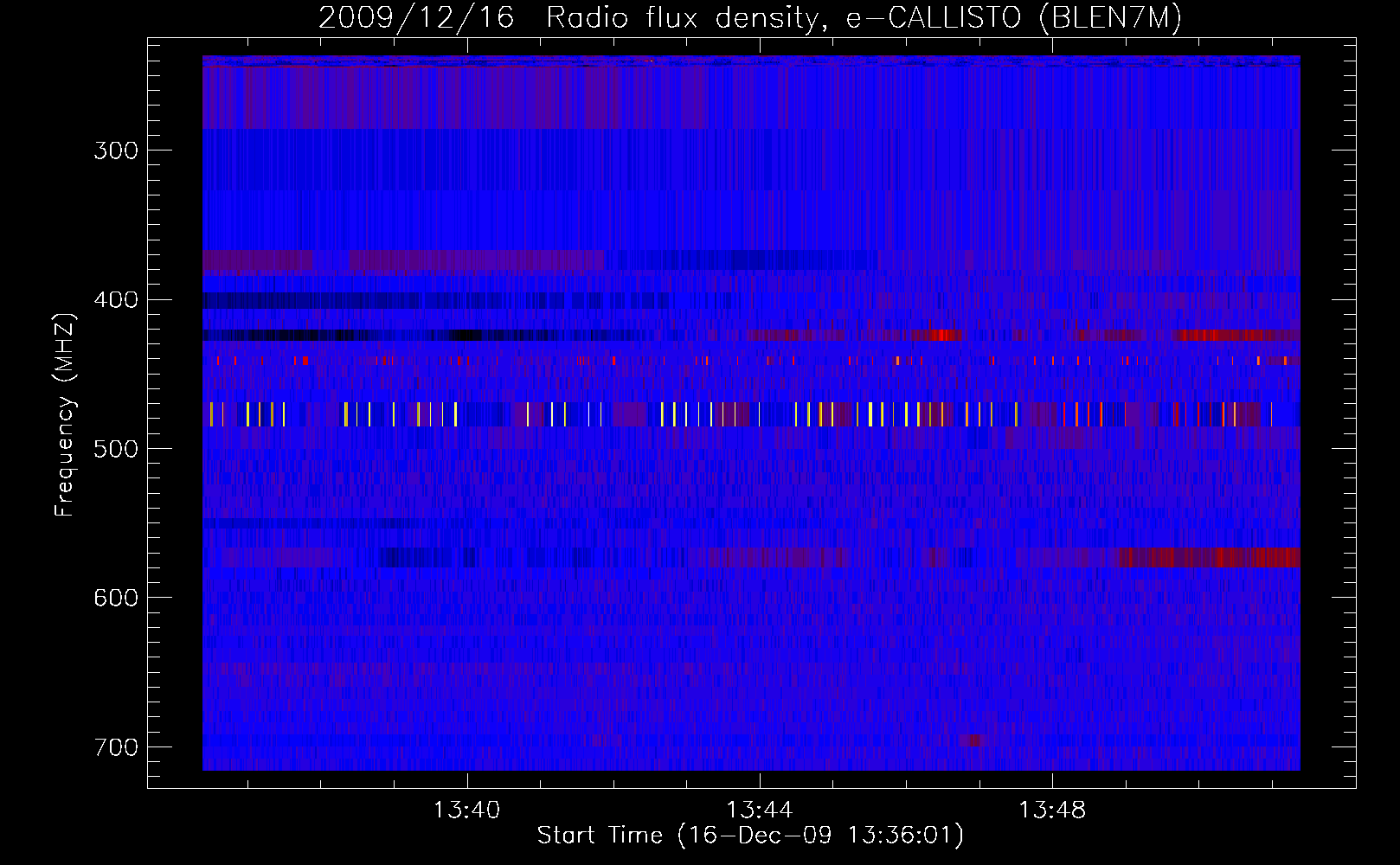Click the 500 frequency tick label
1400x865 pixels.
tap(116, 448)
